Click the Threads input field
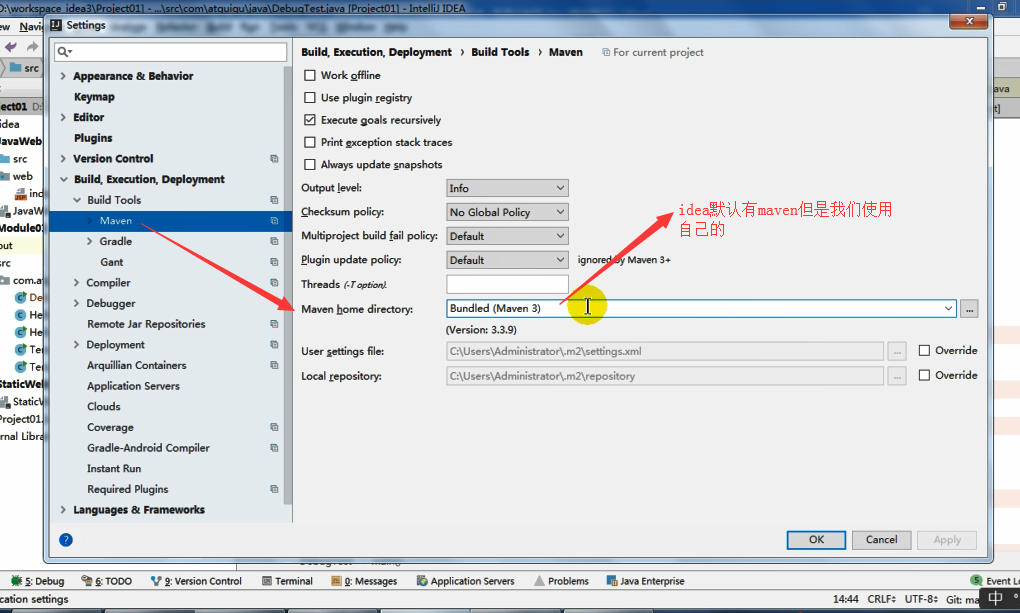This screenshot has width=1020, height=613. pyautogui.click(x=507, y=284)
